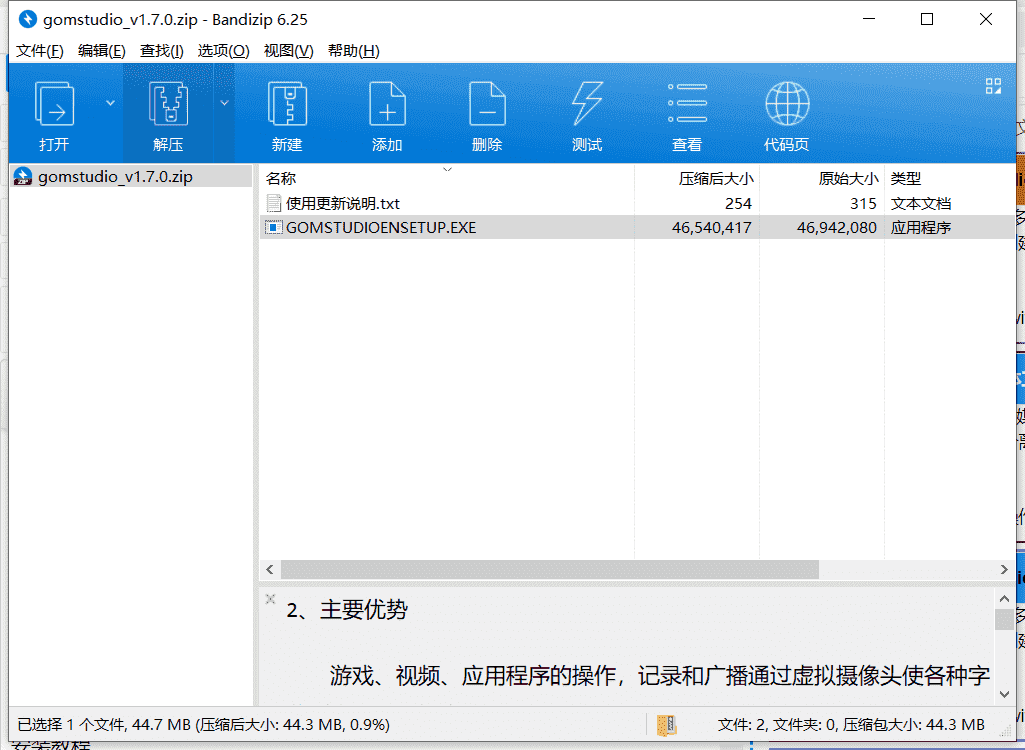Open the 查找(I) menu
1025x750 pixels.
pos(161,51)
